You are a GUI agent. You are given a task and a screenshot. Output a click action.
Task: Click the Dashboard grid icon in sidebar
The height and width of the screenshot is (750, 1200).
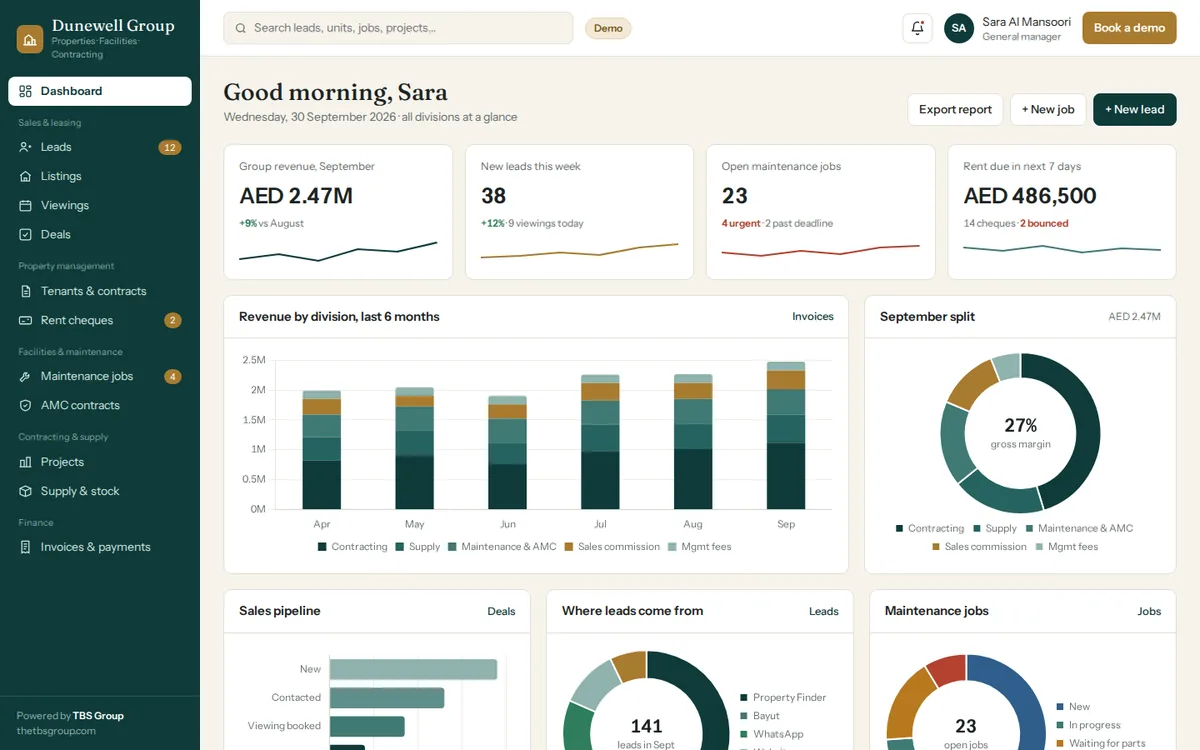pyautogui.click(x=26, y=91)
